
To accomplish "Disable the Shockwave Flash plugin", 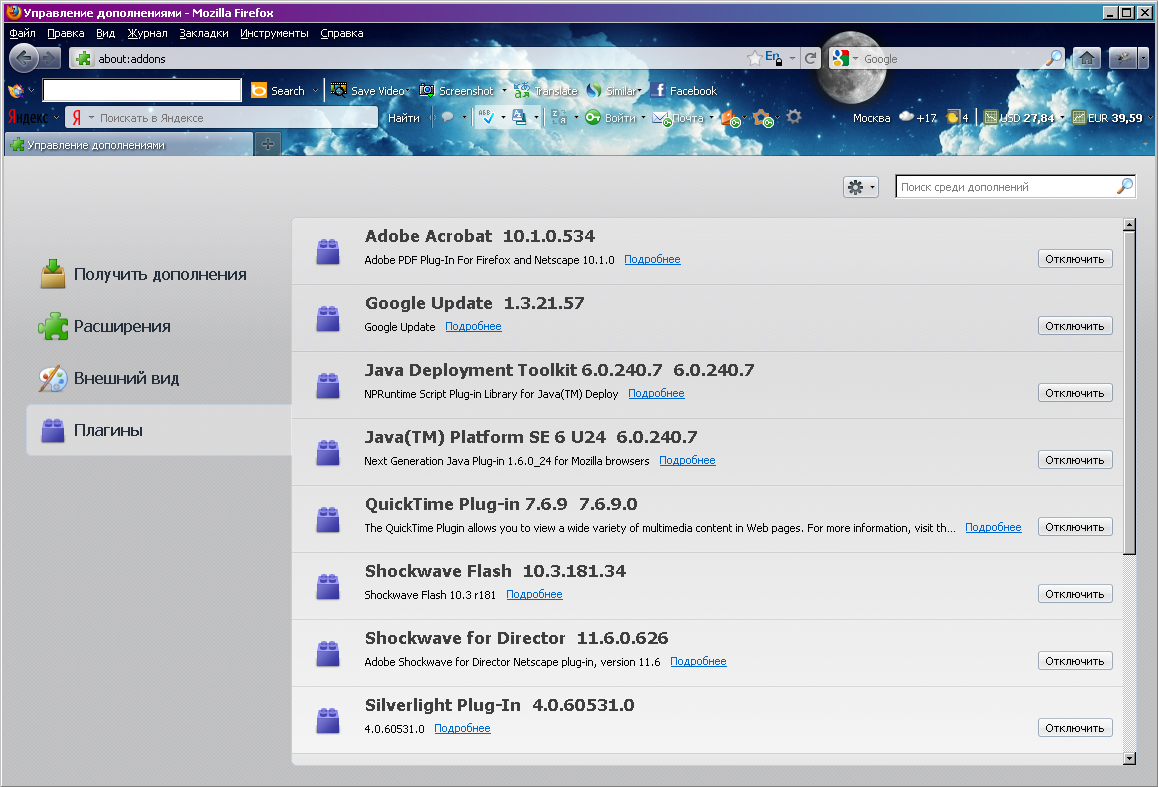I will pyautogui.click(x=1074, y=594).
